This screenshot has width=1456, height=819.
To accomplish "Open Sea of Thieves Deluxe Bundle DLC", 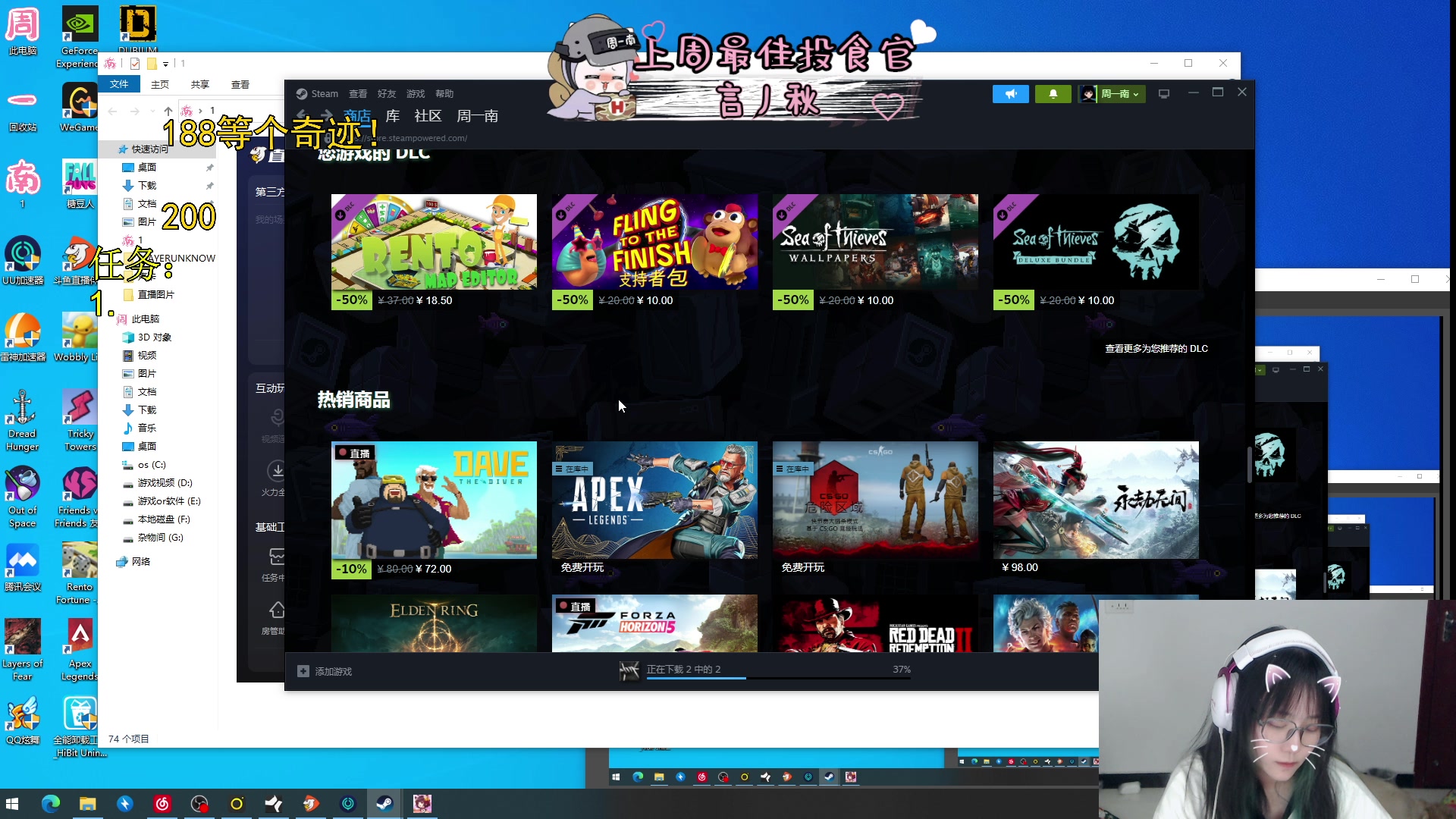I will 1096,252.
